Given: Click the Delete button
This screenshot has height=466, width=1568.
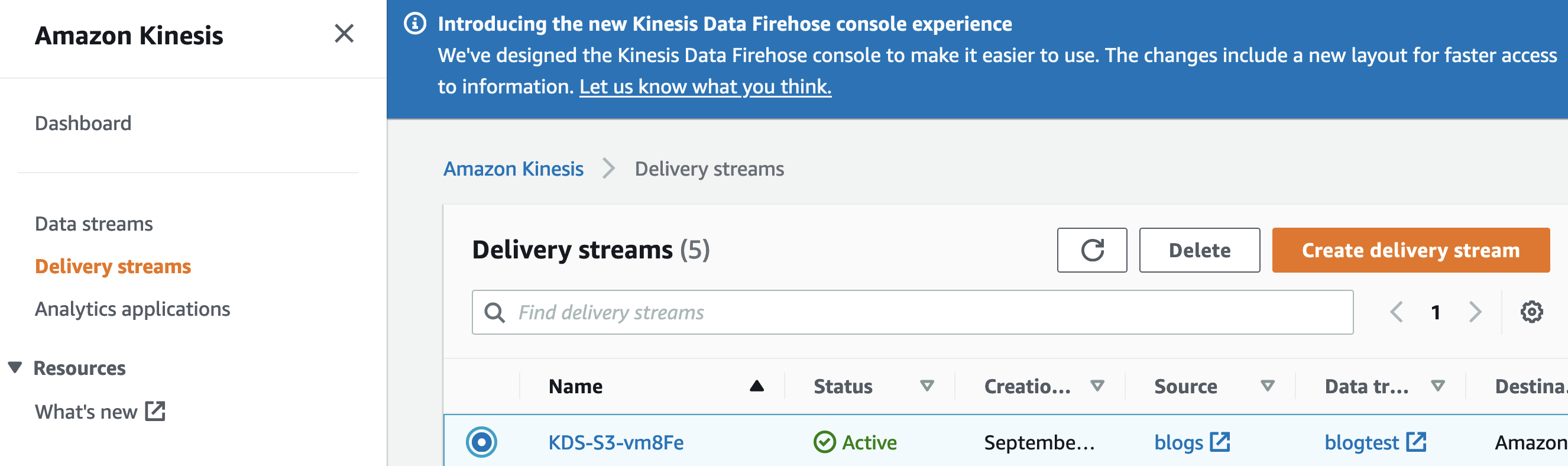Looking at the screenshot, I should pos(1199,250).
